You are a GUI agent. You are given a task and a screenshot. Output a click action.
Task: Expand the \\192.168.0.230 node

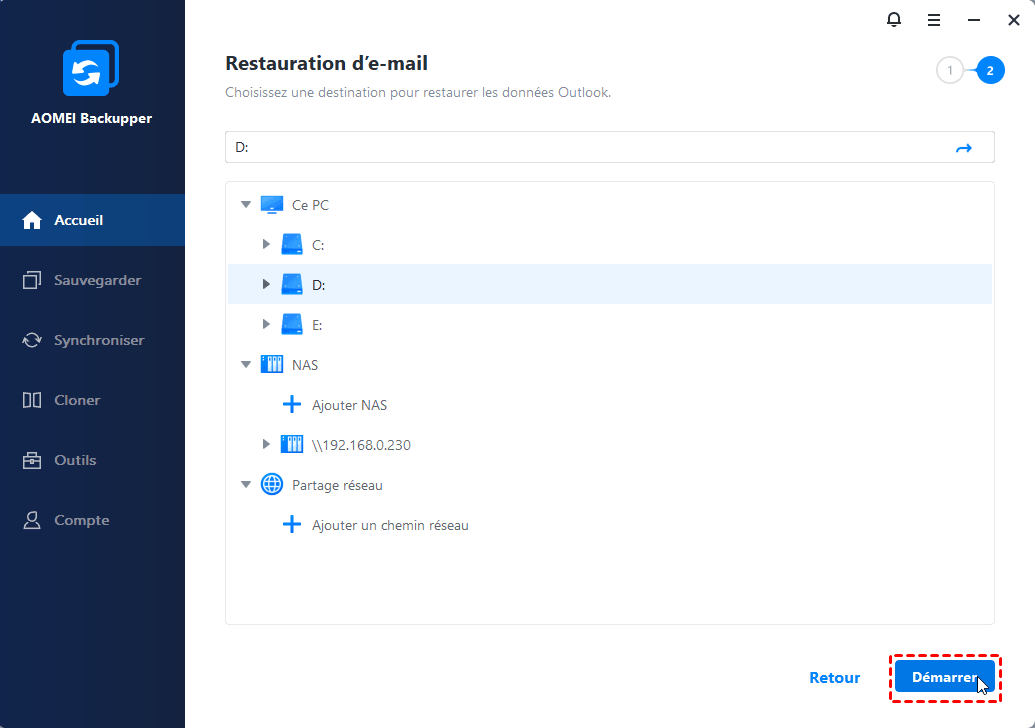[266, 444]
